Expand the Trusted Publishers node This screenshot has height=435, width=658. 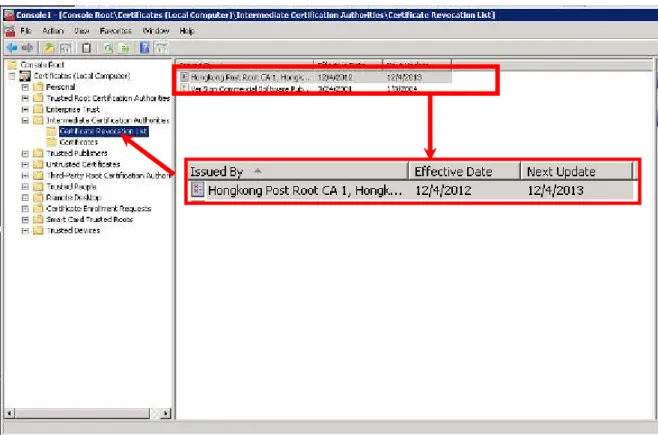[x=25, y=154]
